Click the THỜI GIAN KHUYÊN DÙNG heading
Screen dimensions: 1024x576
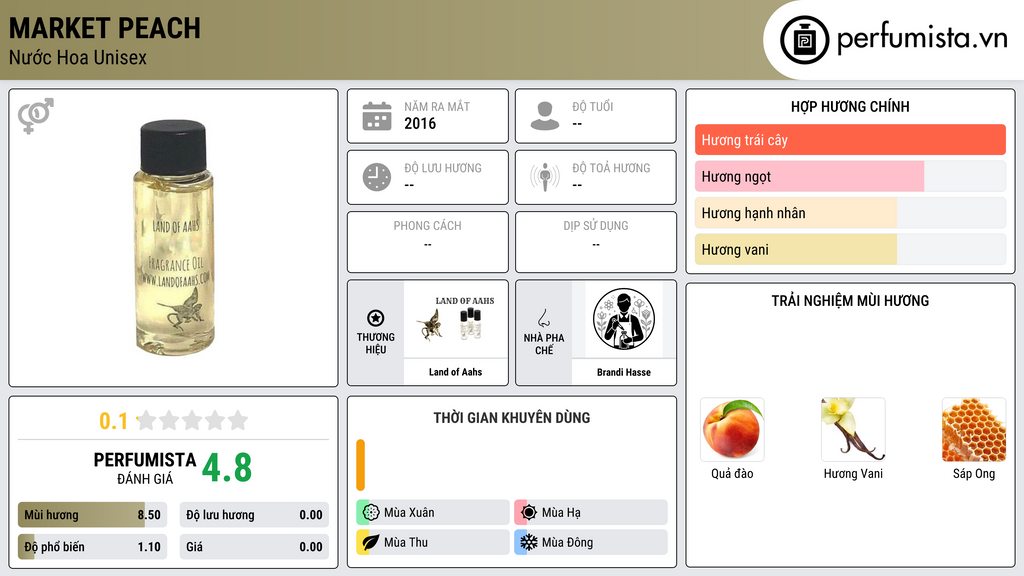pos(512,418)
